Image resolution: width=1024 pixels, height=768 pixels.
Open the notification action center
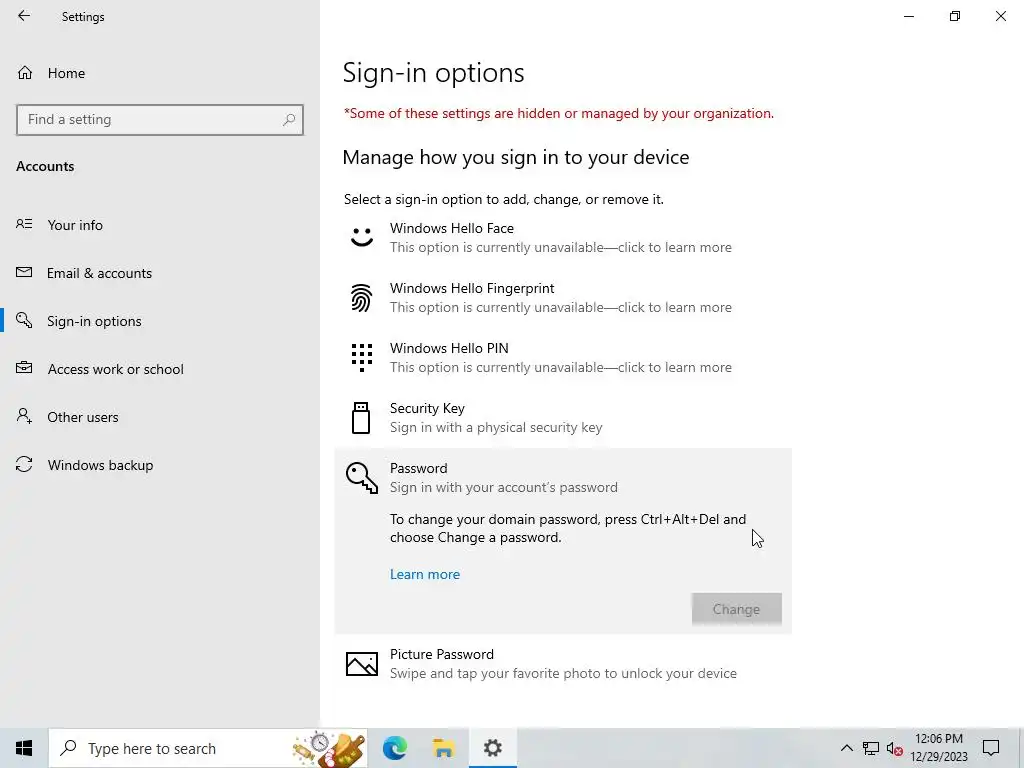991,748
